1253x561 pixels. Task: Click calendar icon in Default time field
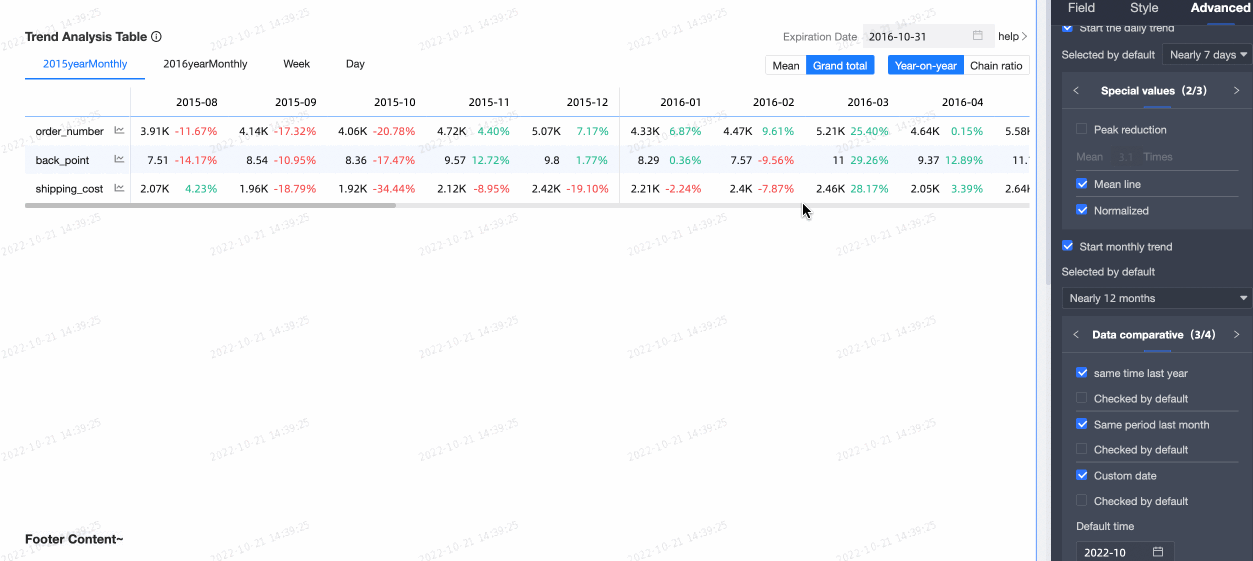(1158, 552)
